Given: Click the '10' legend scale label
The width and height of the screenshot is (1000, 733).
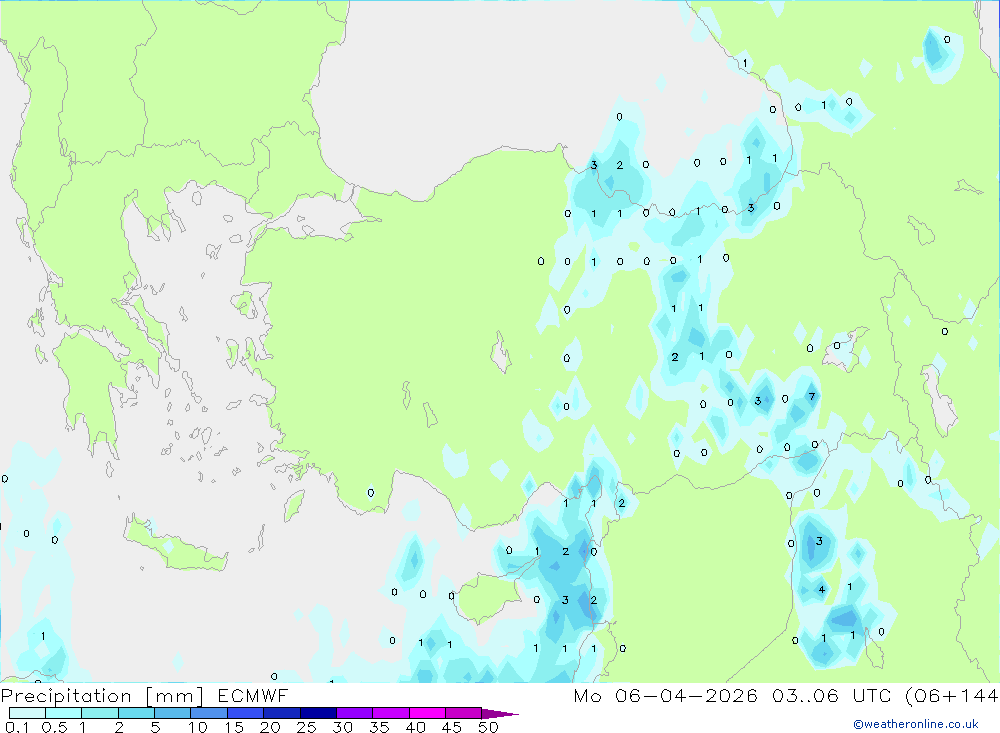Looking at the screenshot, I should pos(198,727).
